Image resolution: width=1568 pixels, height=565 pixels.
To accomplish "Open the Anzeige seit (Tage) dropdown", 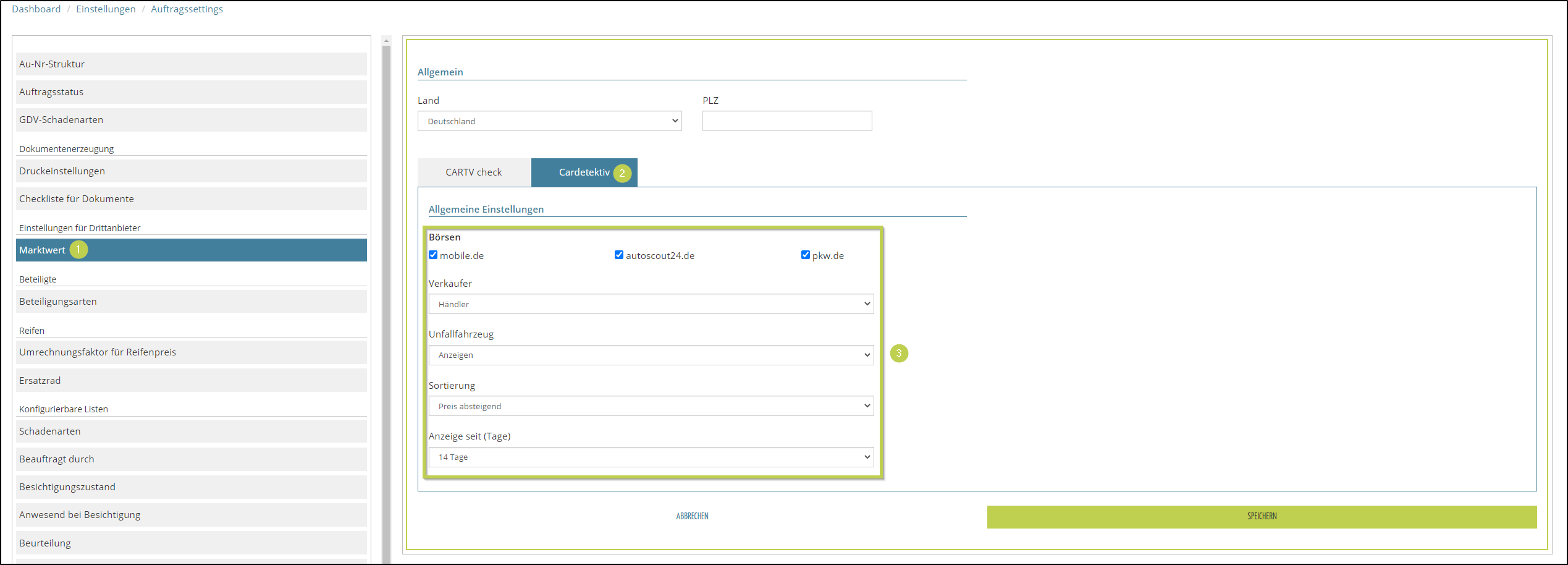I will click(651, 457).
